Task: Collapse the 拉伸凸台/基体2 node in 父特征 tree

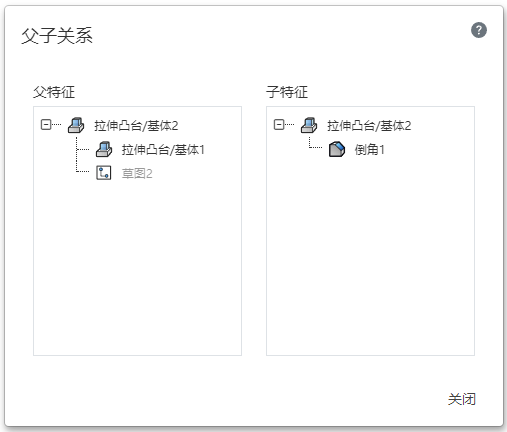Action: pyautogui.click(x=46, y=125)
